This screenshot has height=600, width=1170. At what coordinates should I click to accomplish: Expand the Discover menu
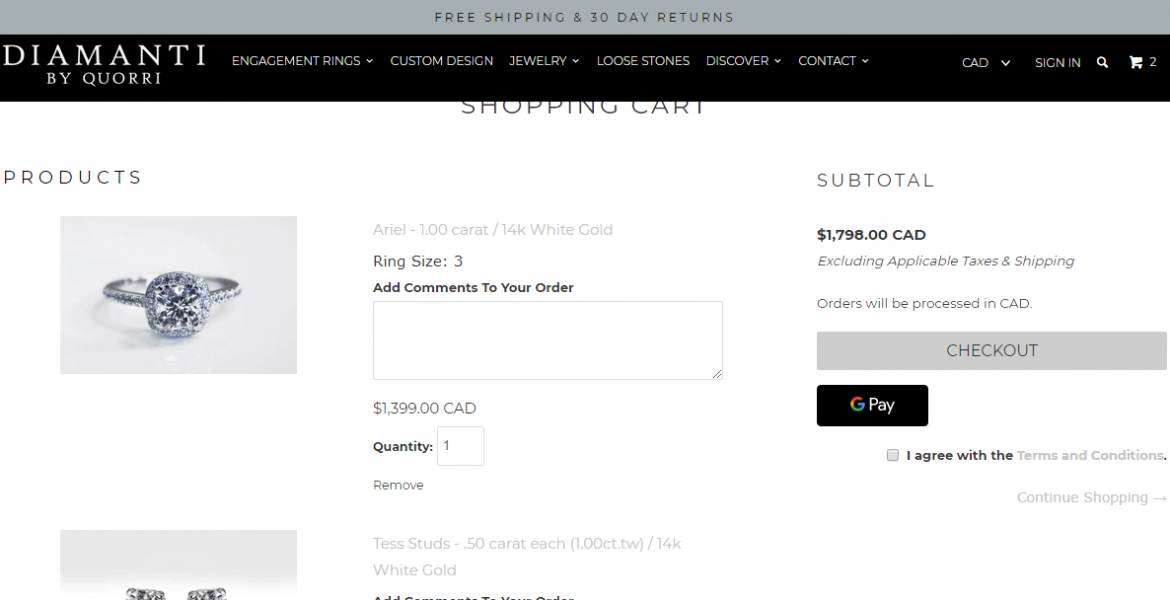[743, 61]
